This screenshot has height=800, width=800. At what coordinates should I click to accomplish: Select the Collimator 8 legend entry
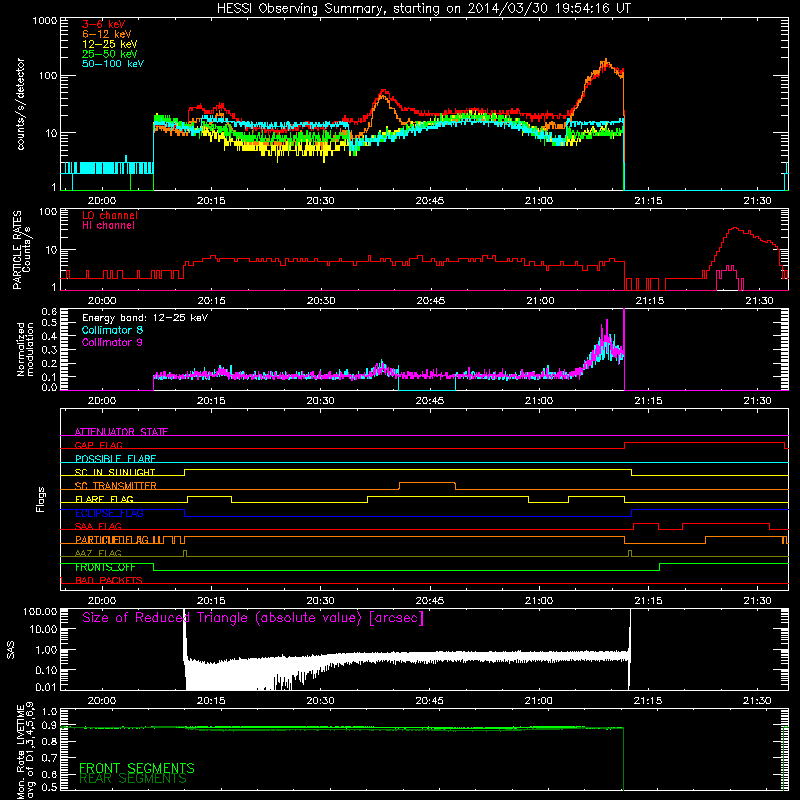click(112, 330)
